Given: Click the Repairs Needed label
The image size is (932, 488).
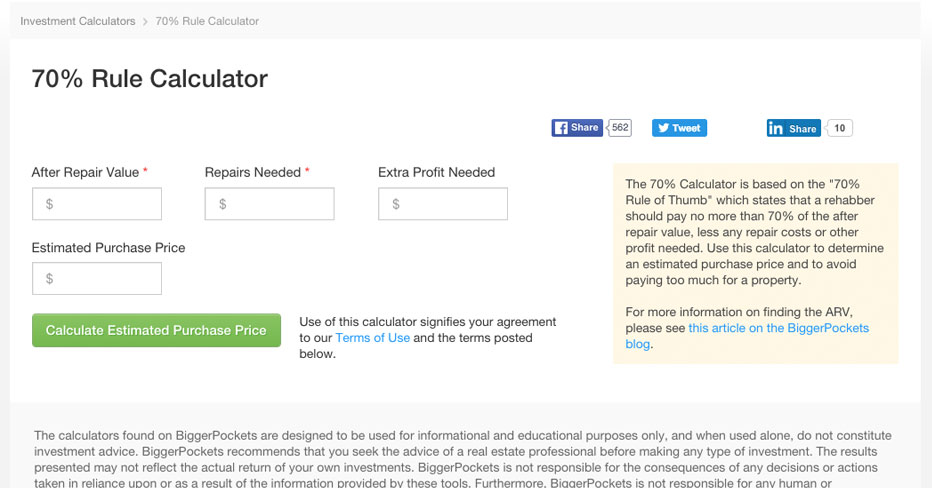Looking at the screenshot, I should pyautogui.click(x=252, y=172).
